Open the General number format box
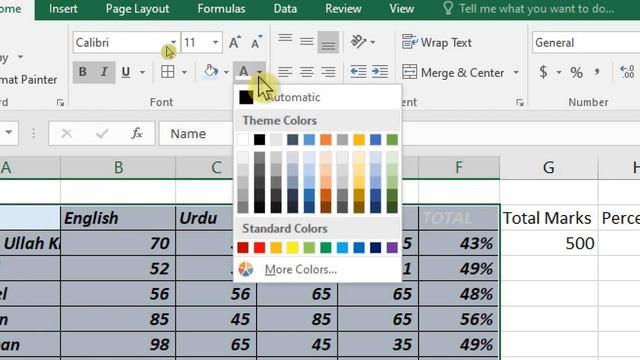The width and height of the screenshot is (640, 360). (586, 42)
